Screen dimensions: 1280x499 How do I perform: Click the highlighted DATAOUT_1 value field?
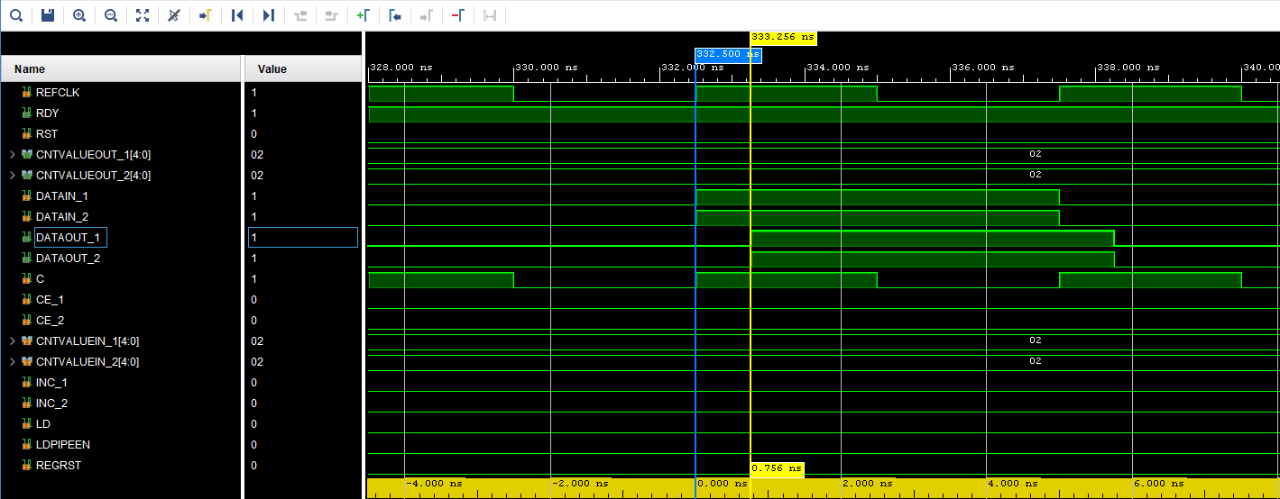tap(303, 237)
